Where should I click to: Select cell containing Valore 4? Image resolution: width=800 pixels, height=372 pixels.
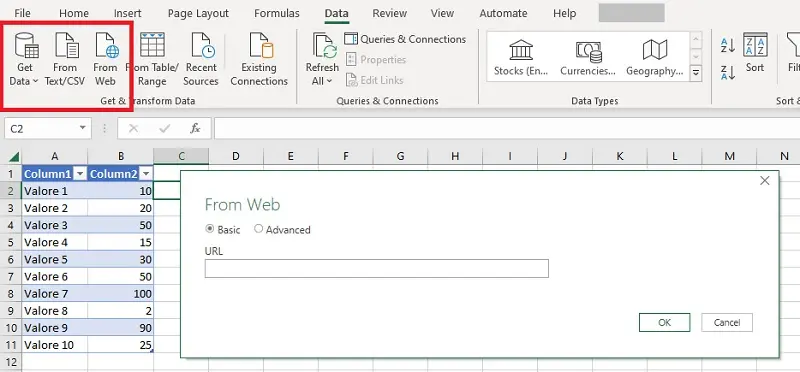(55, 242)
